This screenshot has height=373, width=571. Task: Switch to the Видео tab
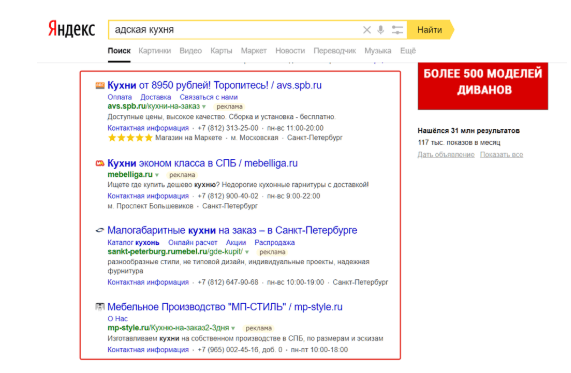click(190, 51)
